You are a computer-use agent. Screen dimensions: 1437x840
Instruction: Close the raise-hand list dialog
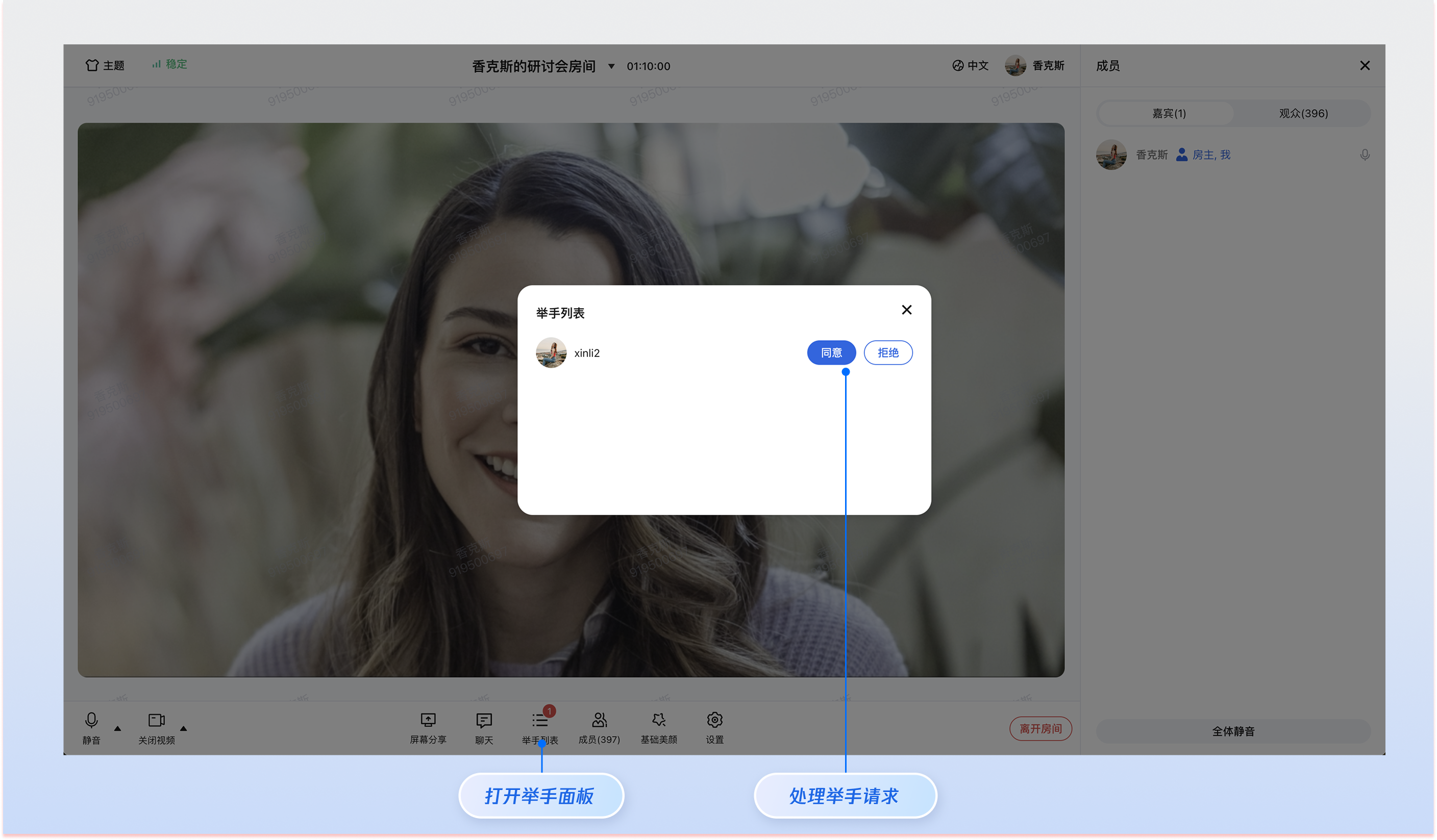[906, 310]
